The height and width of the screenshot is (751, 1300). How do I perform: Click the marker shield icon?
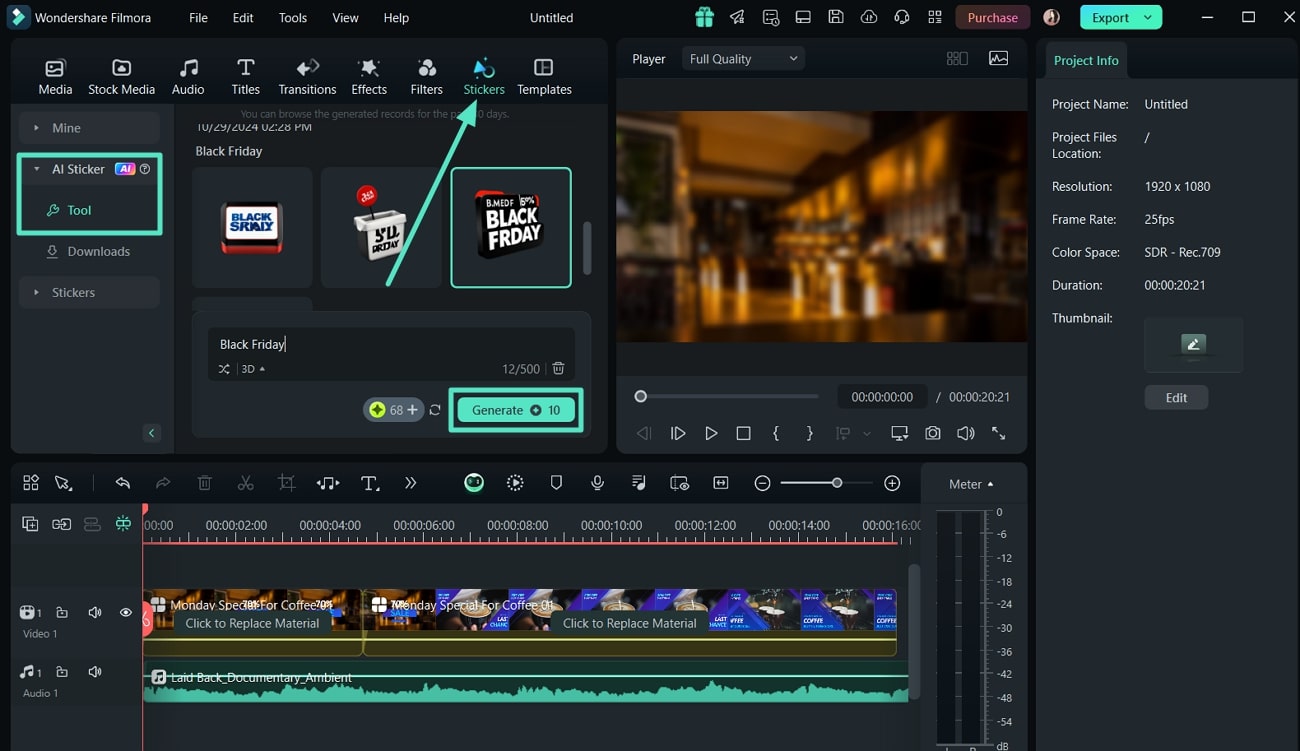tap(556, 483)
